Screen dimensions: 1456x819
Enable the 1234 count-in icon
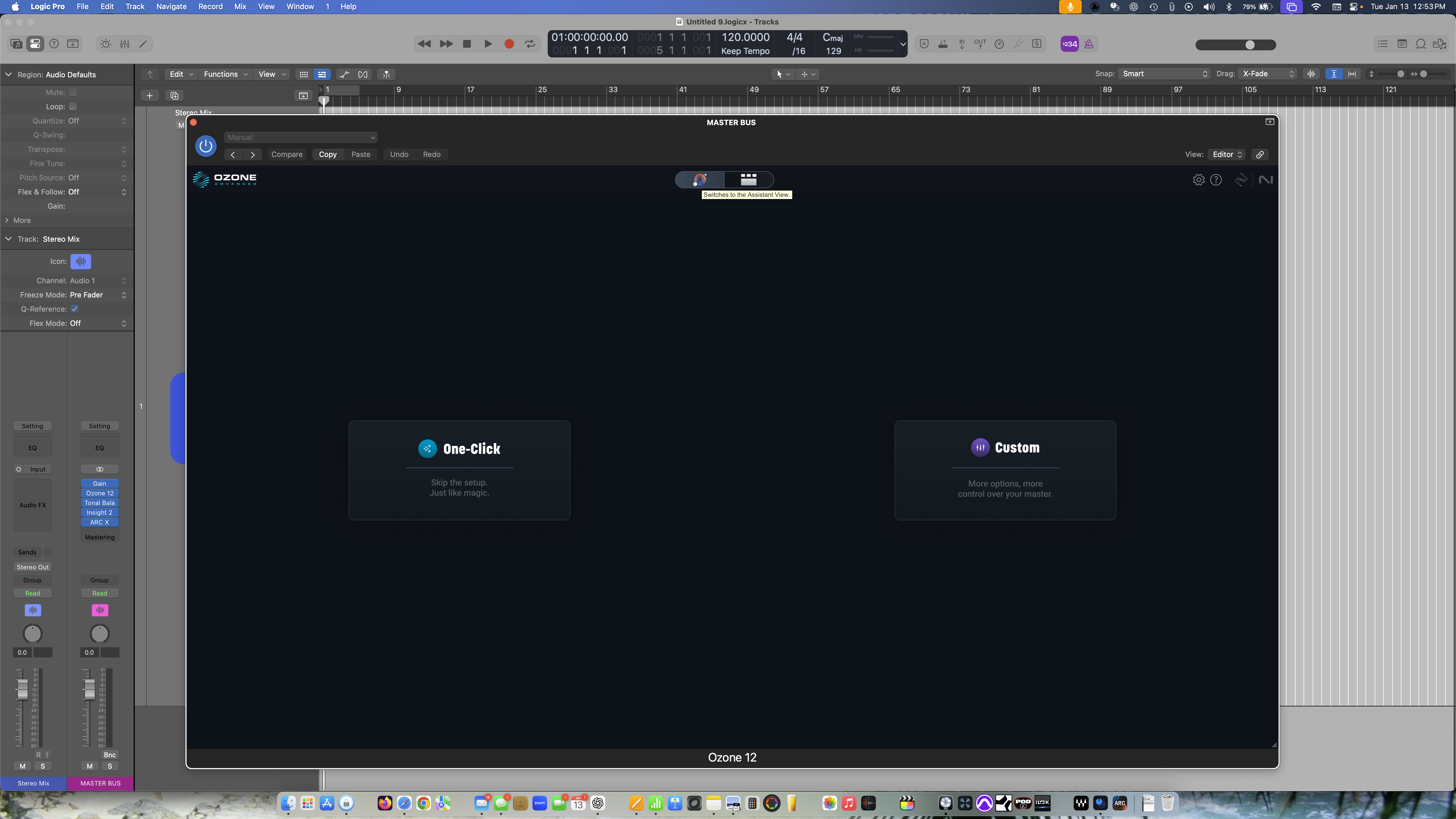[x=1068, y=44]
